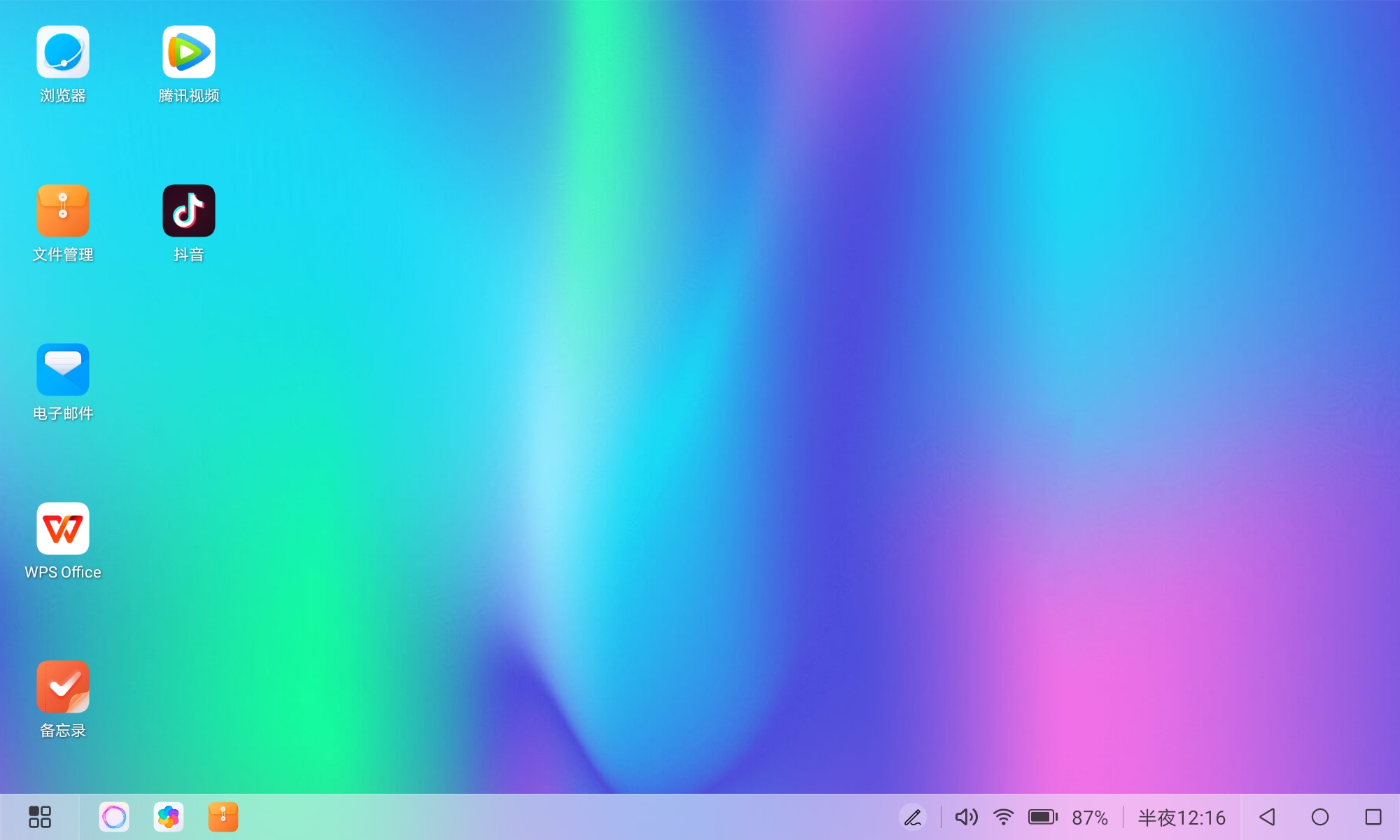Launch the 抖音 app icon

(x=189, y=211)
